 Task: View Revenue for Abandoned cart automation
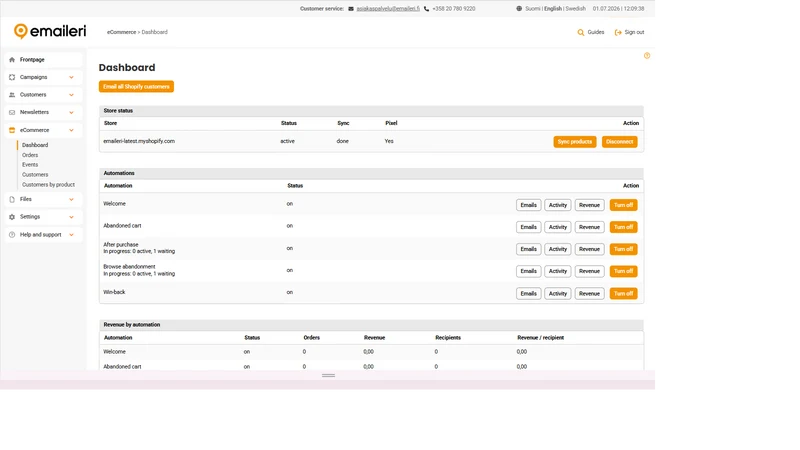pos(589,227)
